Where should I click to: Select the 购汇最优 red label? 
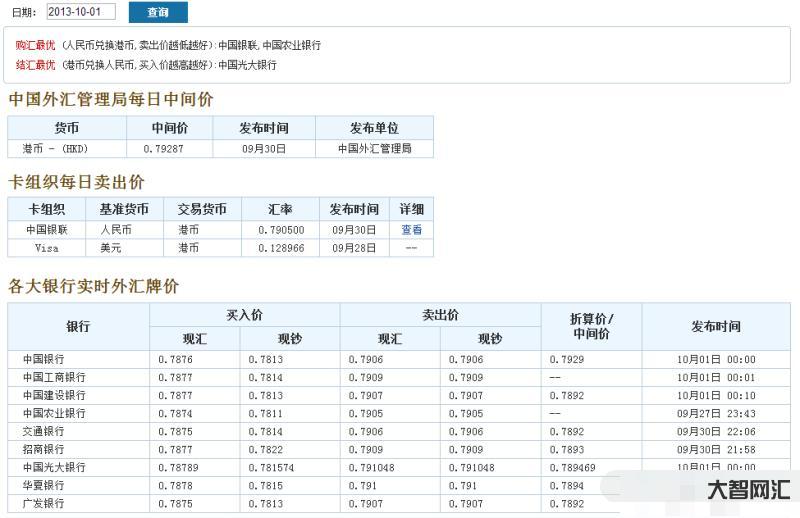(x=35, y=46)
